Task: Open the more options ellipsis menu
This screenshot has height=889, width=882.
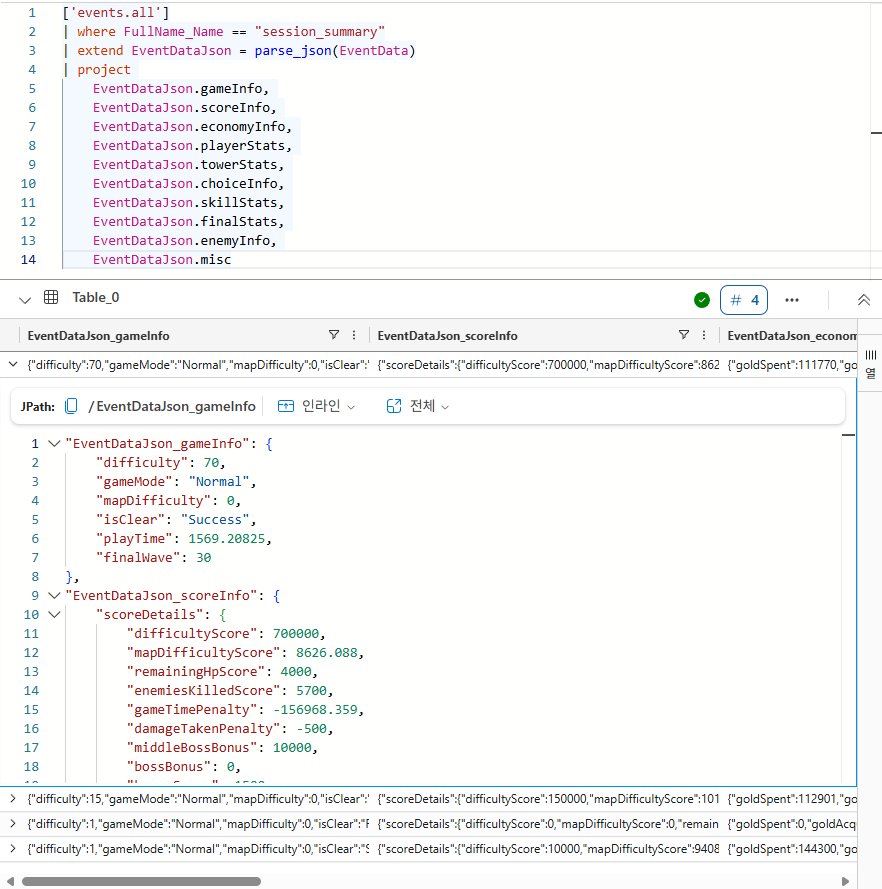Action: tap(792, 300)
